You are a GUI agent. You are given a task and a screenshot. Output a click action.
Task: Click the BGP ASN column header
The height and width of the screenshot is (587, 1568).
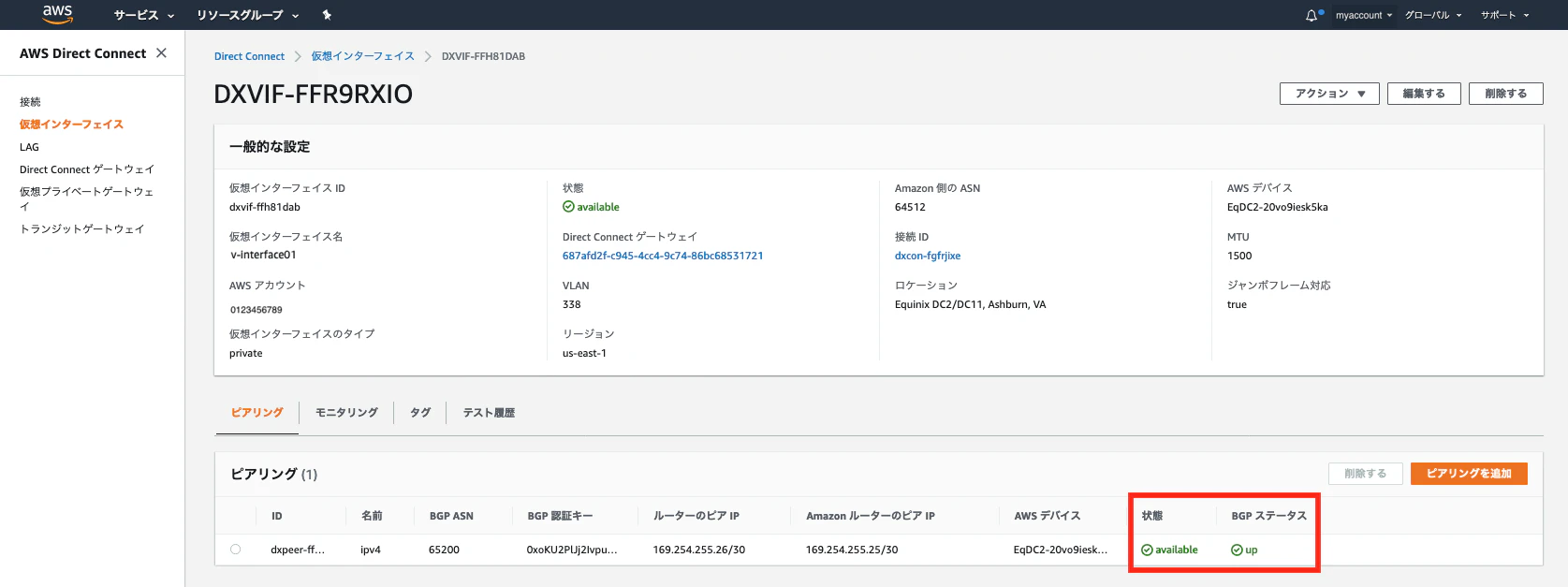coord(451,516)
